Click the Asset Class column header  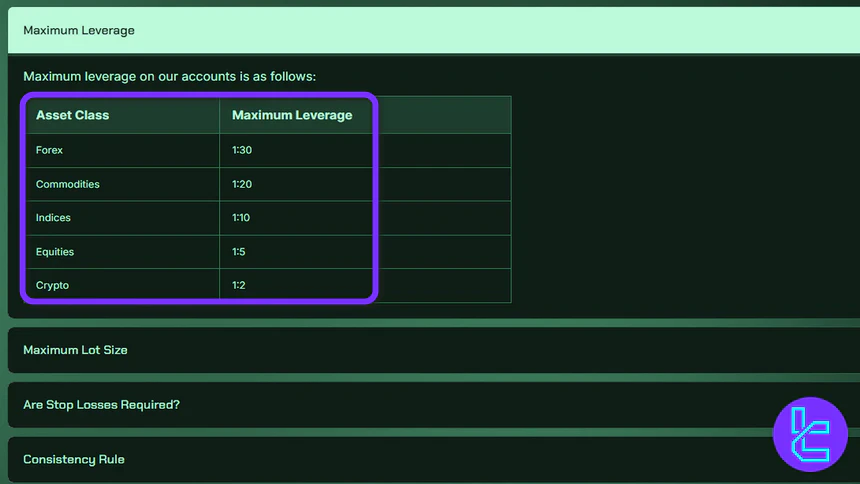(73, 115)
